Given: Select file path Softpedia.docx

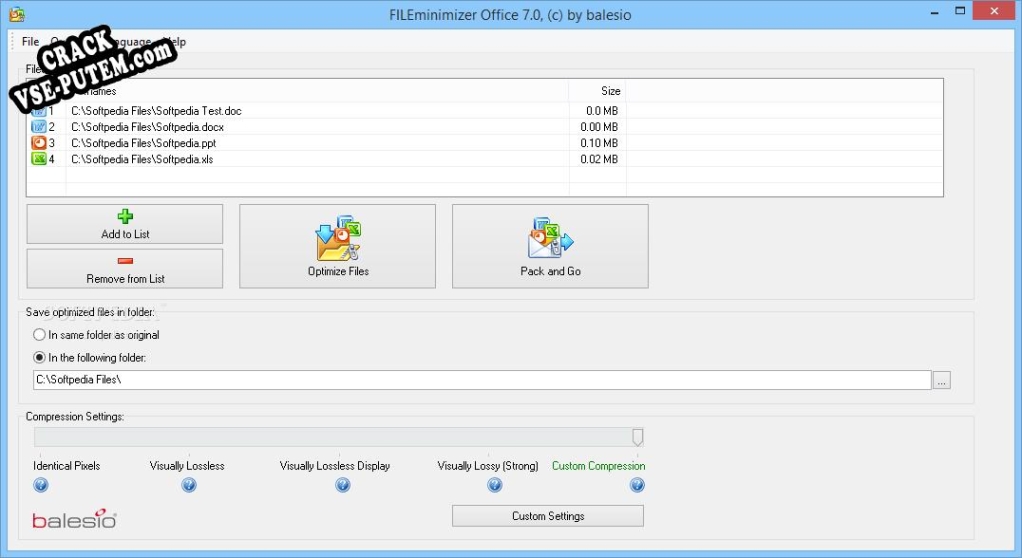Looking at the screenshot, I should (x=147, y=127).
